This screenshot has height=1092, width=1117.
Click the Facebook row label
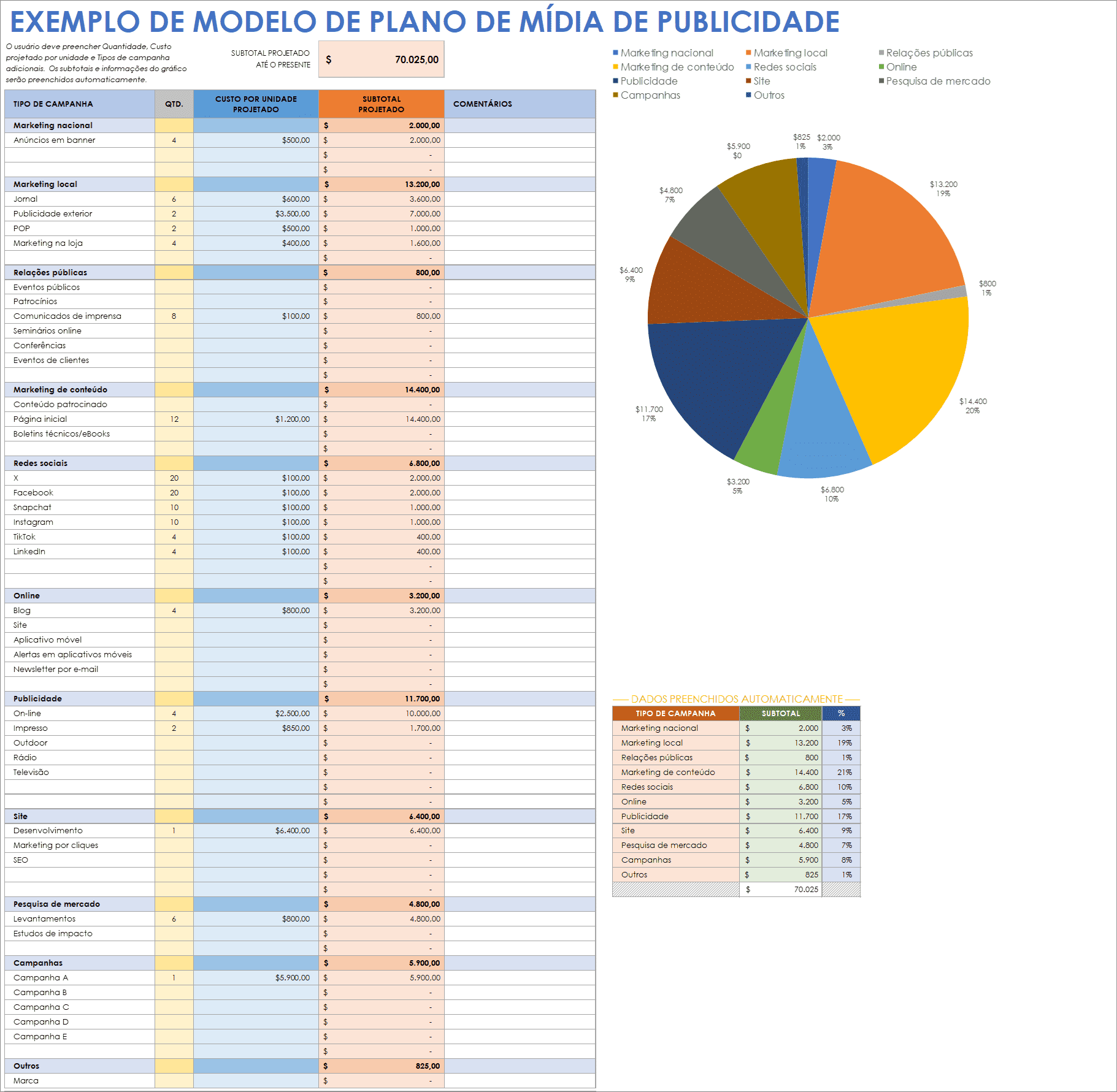pos(33,492)
